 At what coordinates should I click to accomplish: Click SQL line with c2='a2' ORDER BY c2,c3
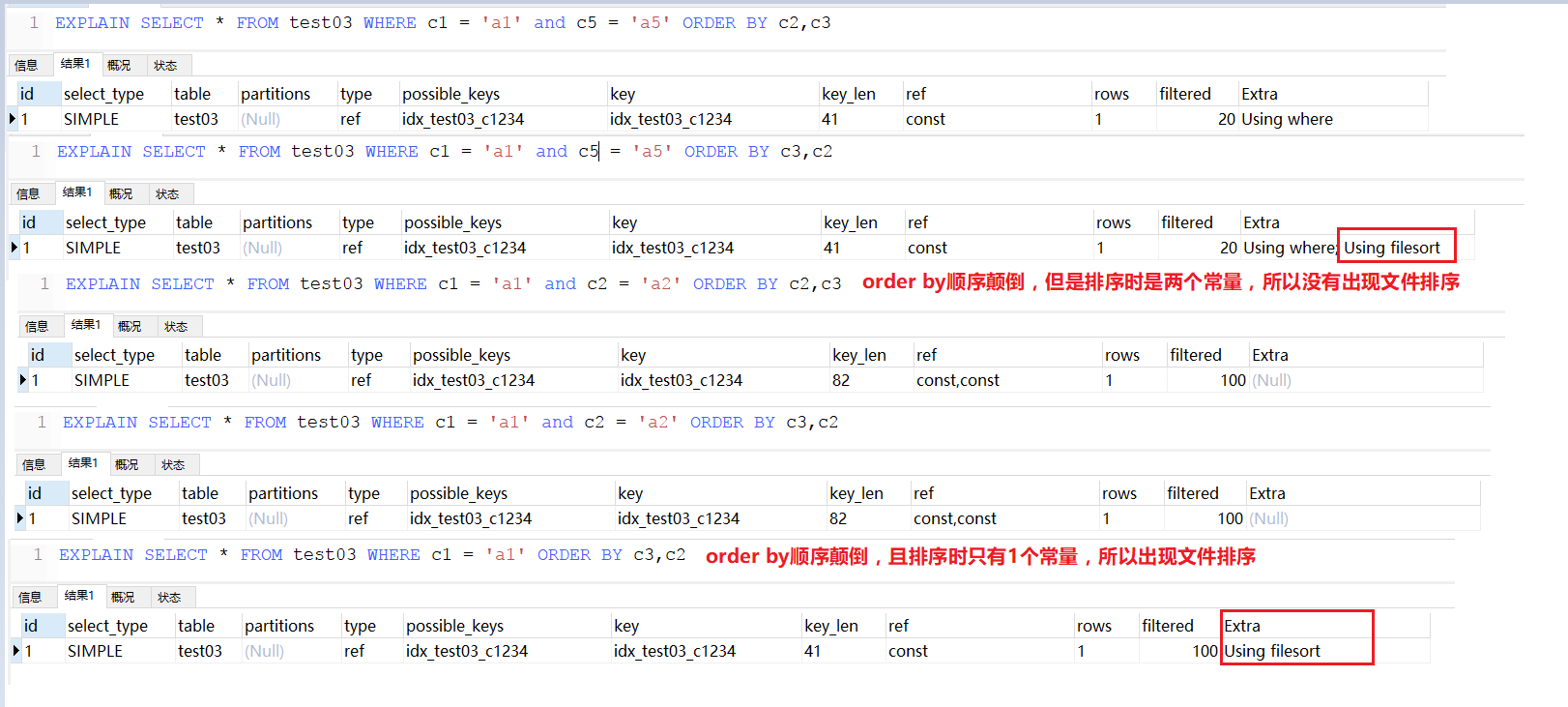coord(453,284)
